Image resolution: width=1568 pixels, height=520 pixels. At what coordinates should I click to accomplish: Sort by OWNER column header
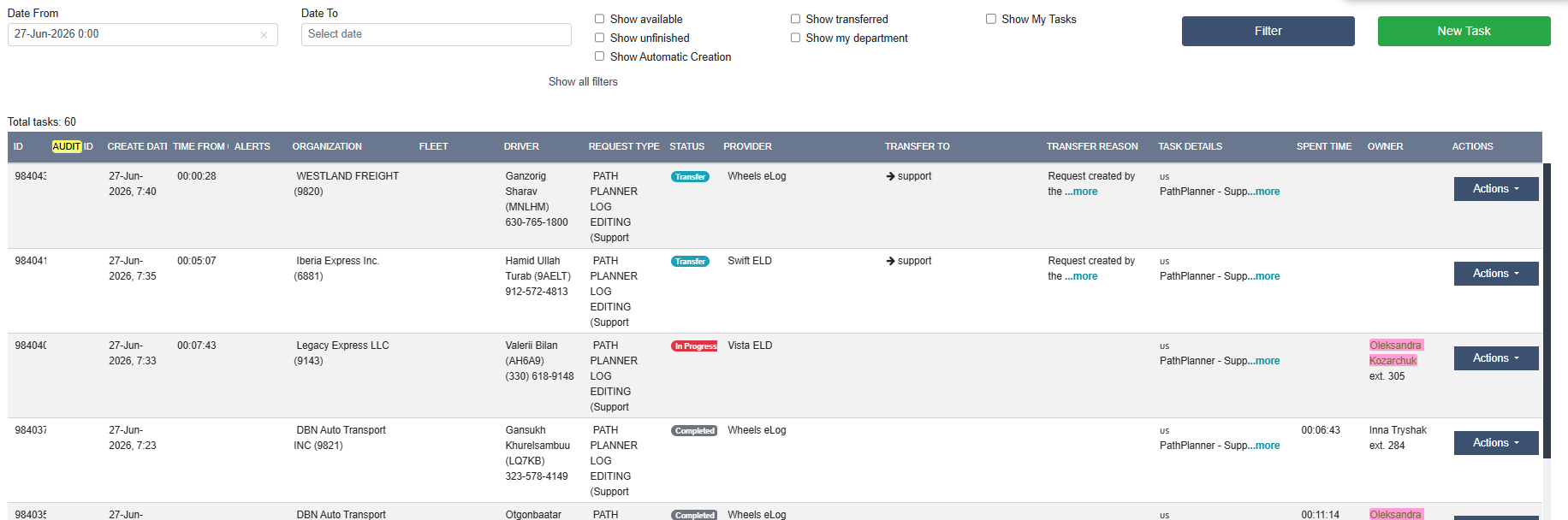(x=1385, y=147)
